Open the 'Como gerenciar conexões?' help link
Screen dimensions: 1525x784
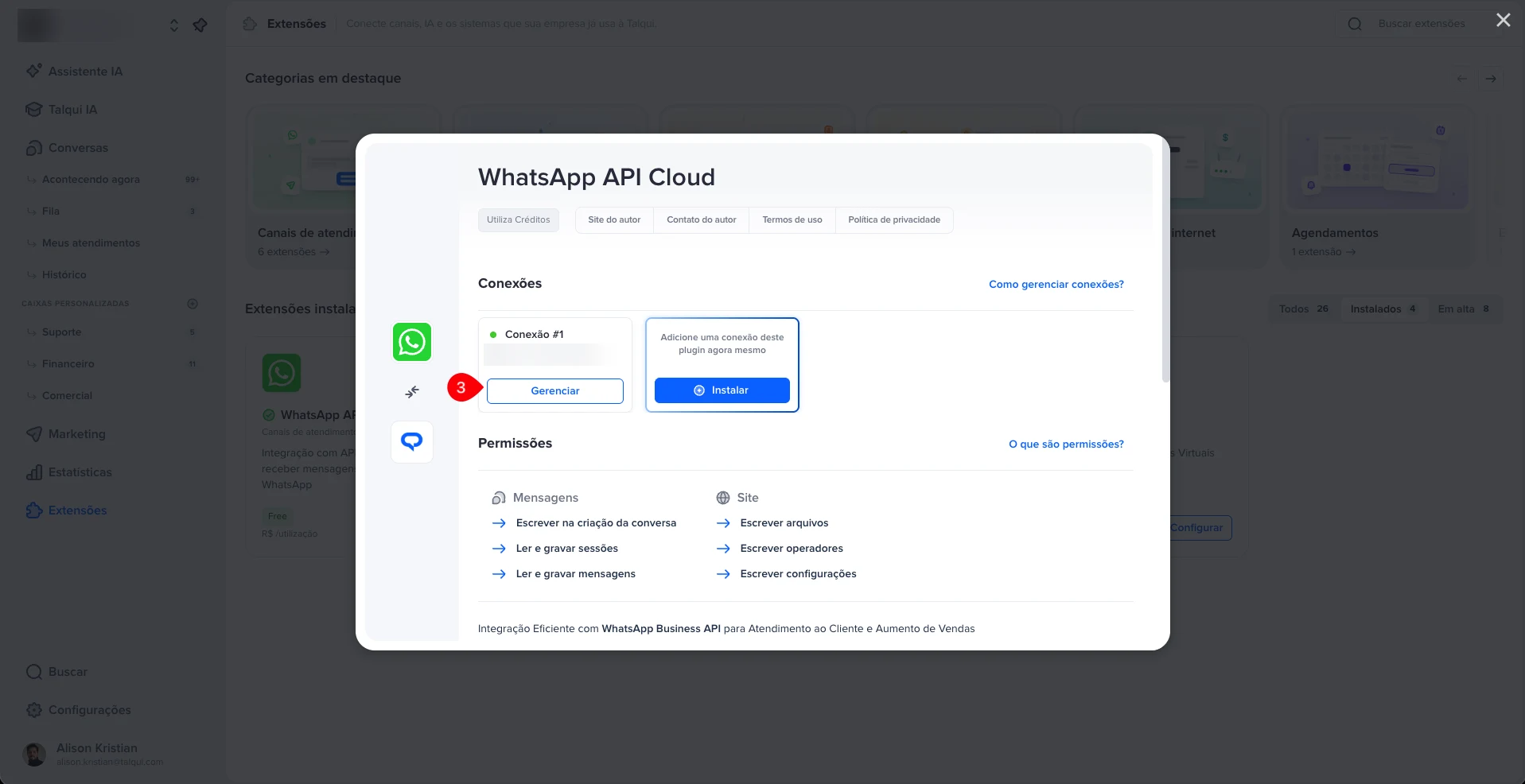tap(1056, 285)
